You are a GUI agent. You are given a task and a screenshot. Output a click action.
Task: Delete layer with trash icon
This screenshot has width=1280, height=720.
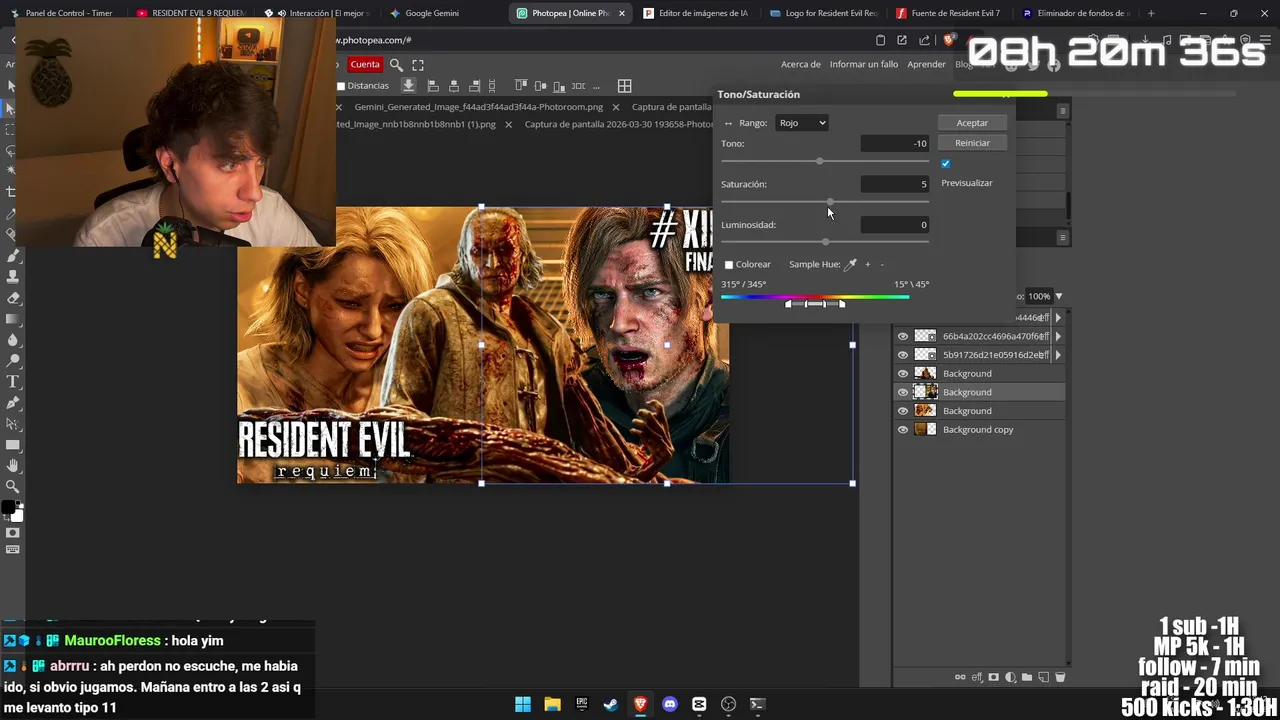pos(1060,677)
